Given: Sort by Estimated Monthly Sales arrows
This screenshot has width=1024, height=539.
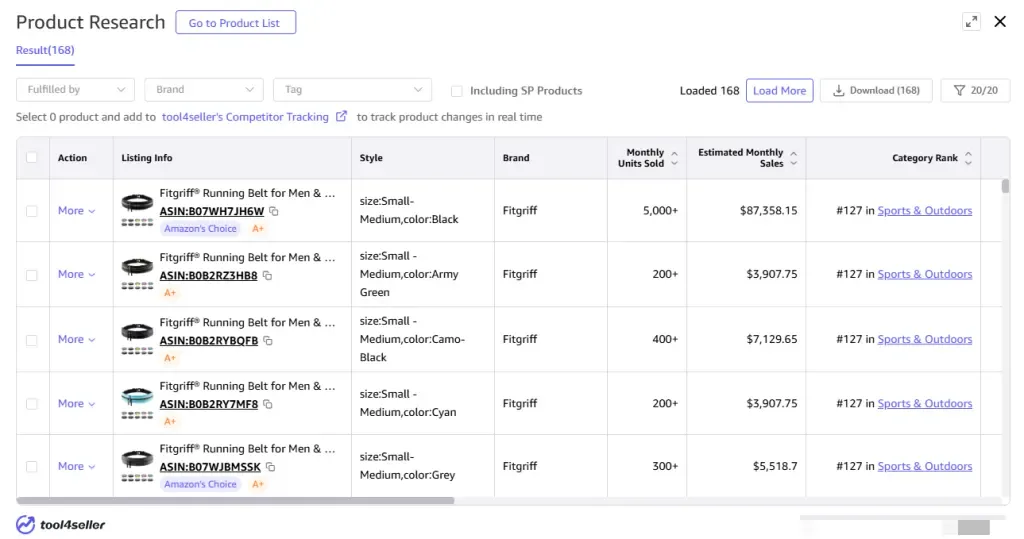Looking at the screenshot, I should click(793, 158).
